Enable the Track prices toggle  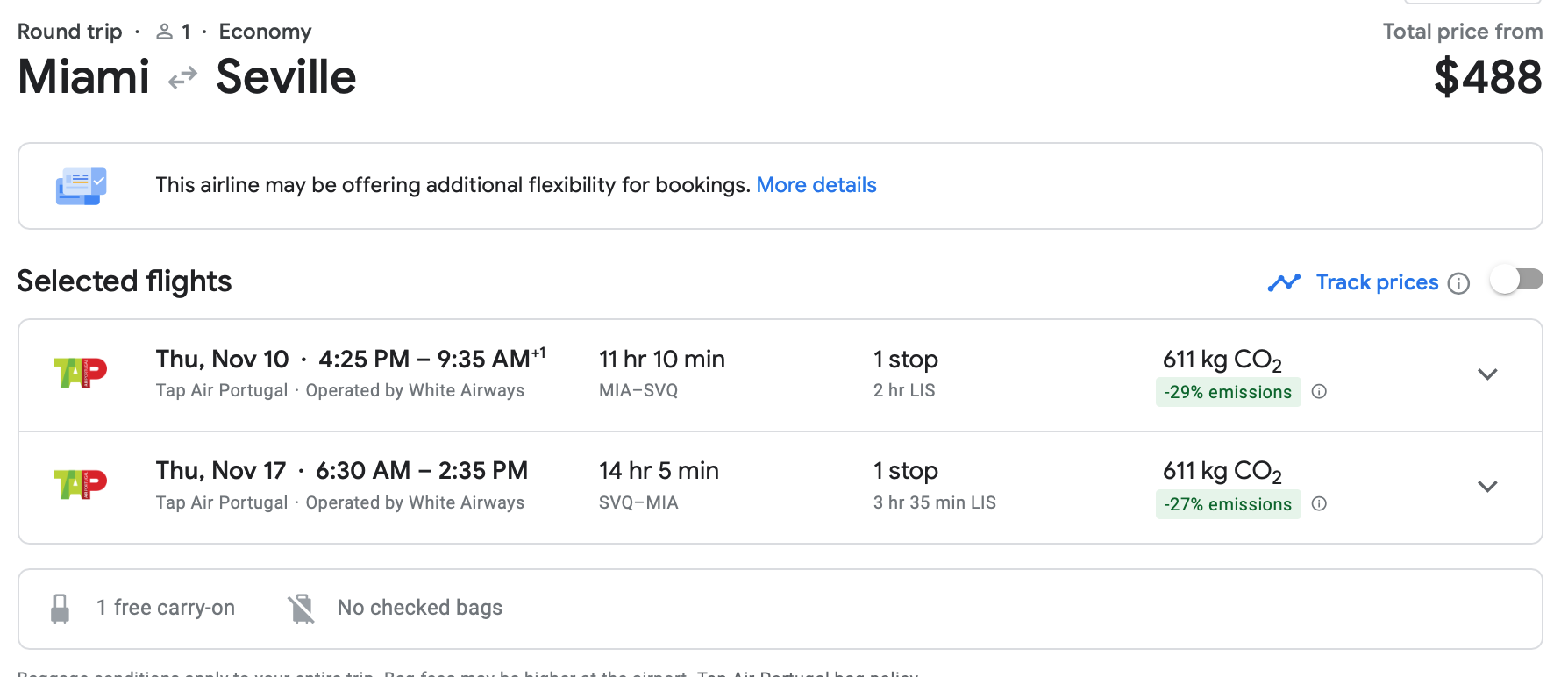tap(1516, 281)
